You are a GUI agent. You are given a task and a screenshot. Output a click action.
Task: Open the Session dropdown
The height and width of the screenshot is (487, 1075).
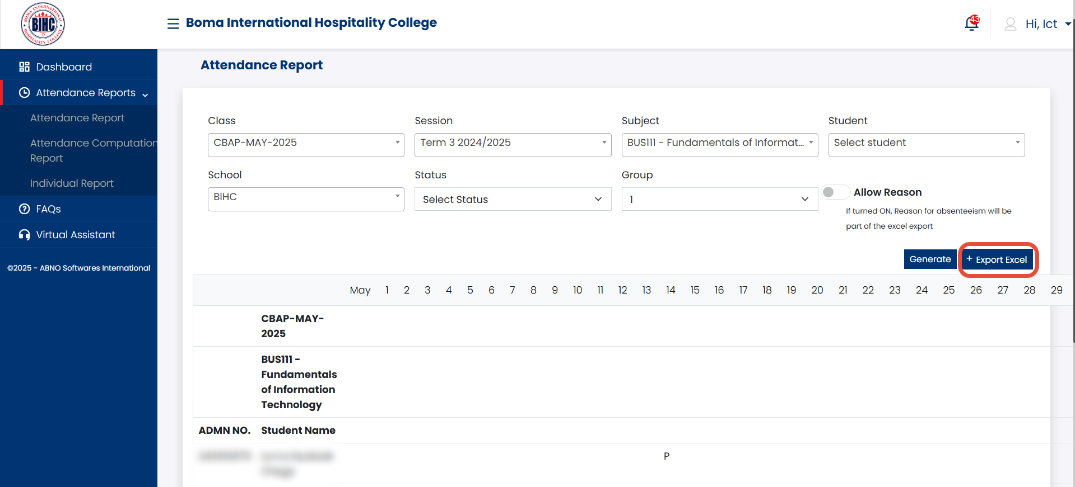point(512,143)
